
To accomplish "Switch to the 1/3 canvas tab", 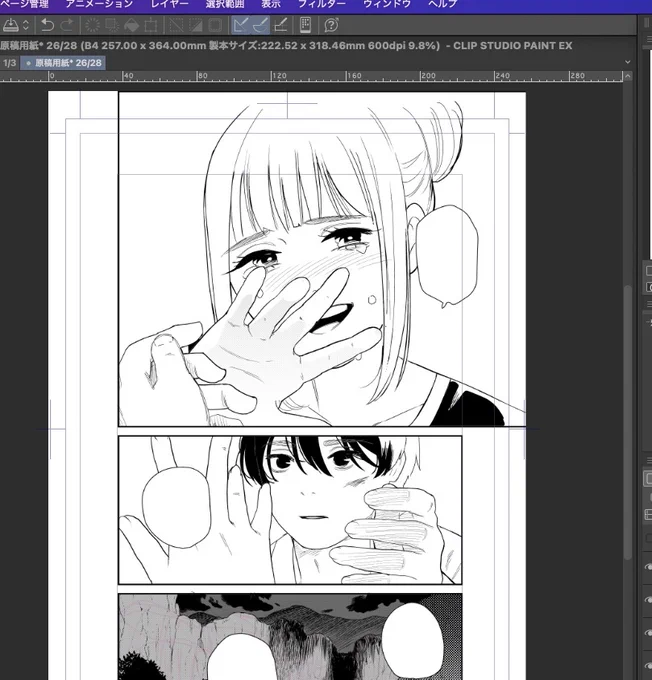I will tap(10, 63).
